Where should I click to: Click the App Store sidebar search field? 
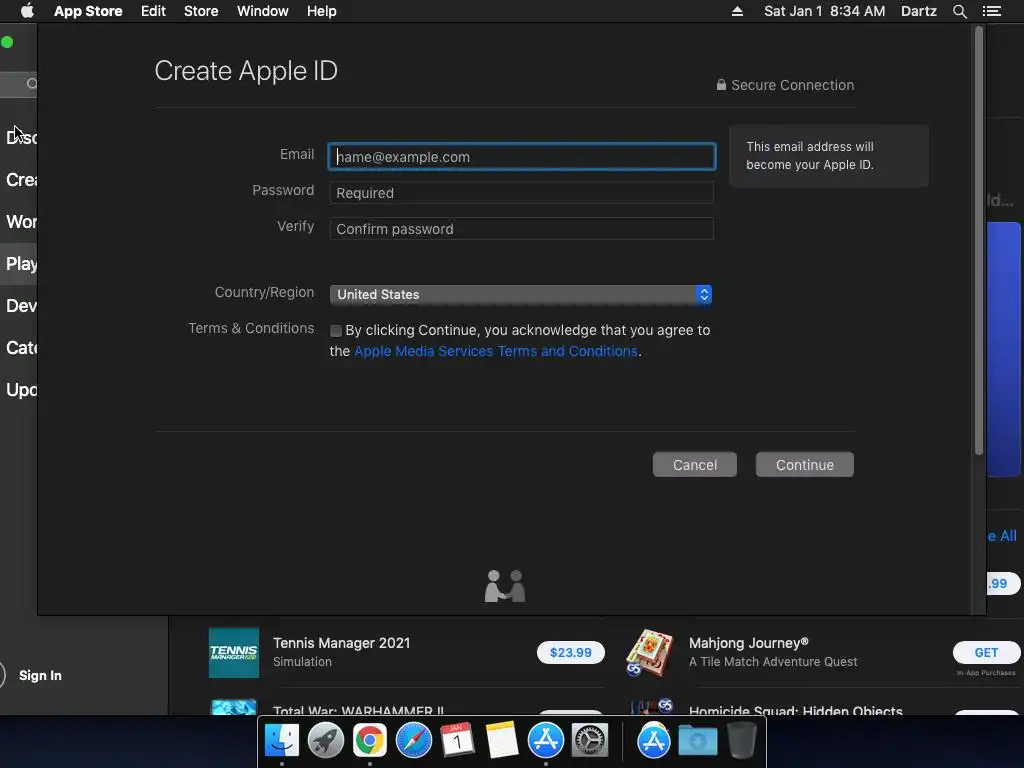pos(19,84)
